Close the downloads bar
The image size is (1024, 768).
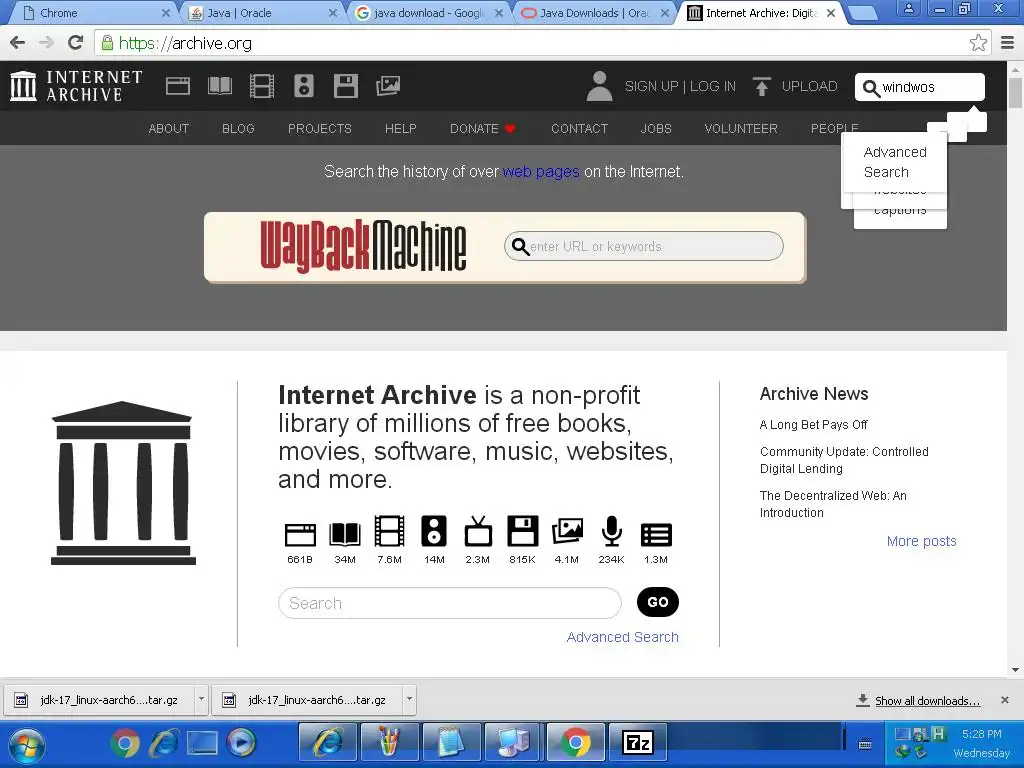coord(1005,700)
